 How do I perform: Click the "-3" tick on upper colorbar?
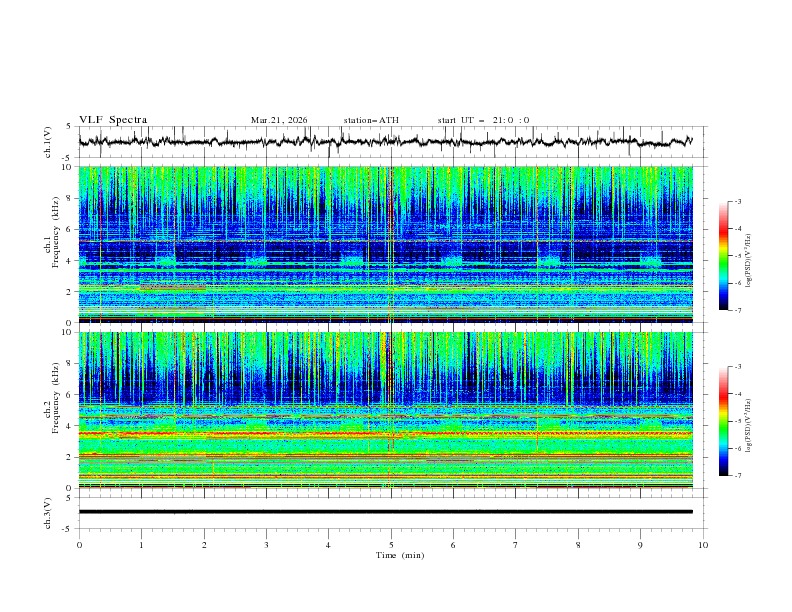point(737,201)
